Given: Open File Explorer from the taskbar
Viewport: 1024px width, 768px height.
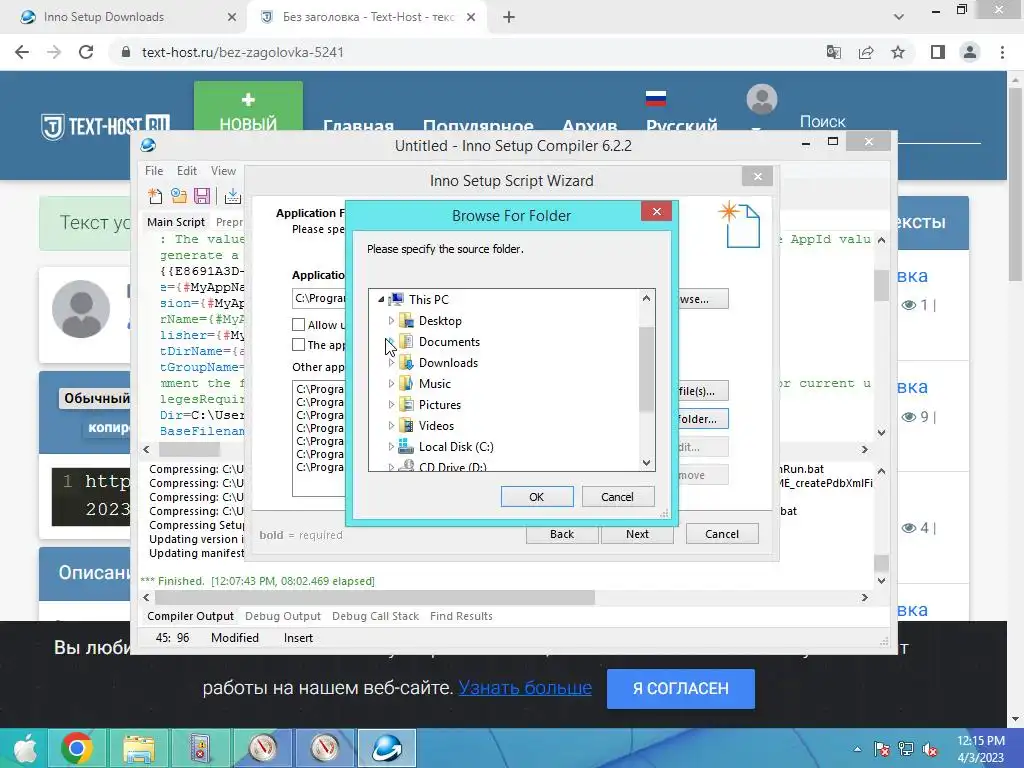Looking at the screenshot, I should pos(138,748).
